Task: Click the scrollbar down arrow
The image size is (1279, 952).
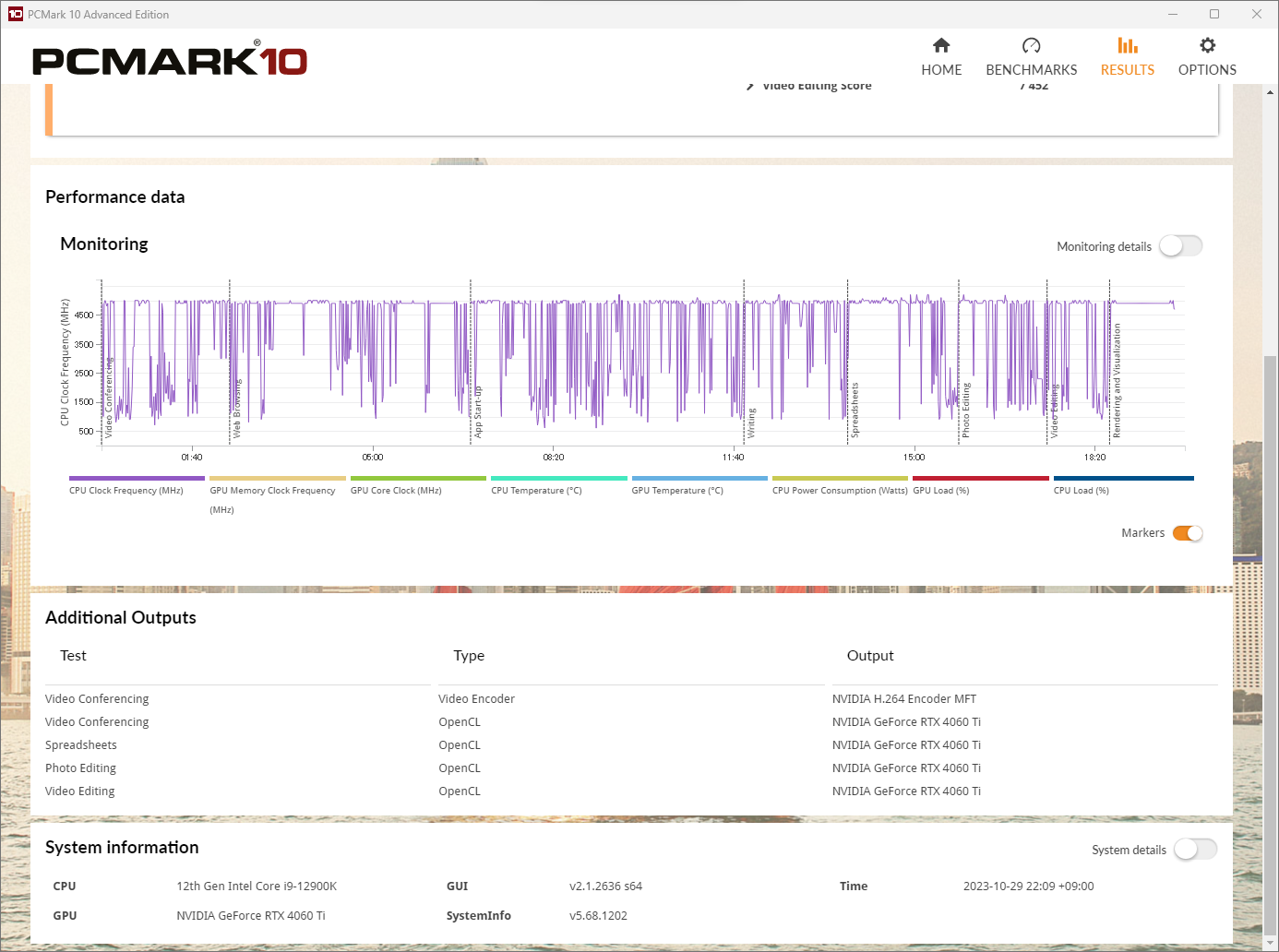Action: [x=1271, y=945]
